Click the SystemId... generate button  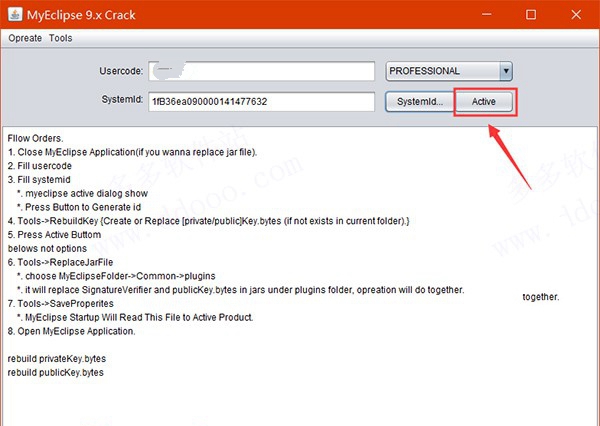[x=420, y=102]
